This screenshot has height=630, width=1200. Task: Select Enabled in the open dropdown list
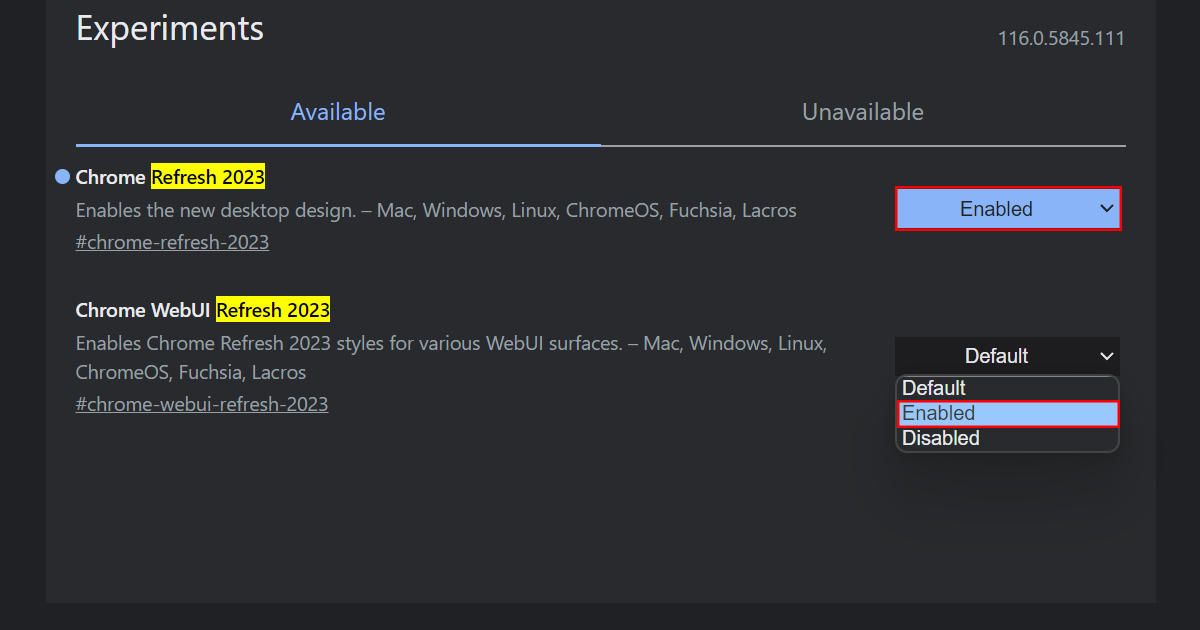coord(1007,413)
